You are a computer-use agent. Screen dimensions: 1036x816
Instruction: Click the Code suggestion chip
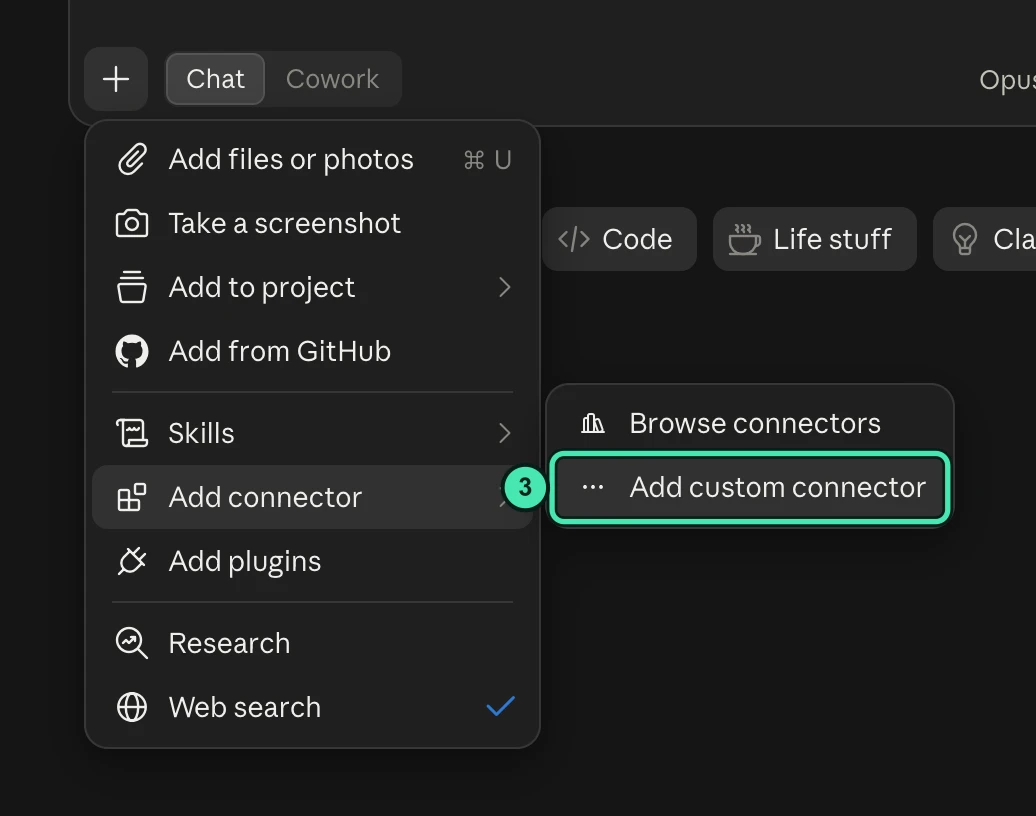coord(619,239)
